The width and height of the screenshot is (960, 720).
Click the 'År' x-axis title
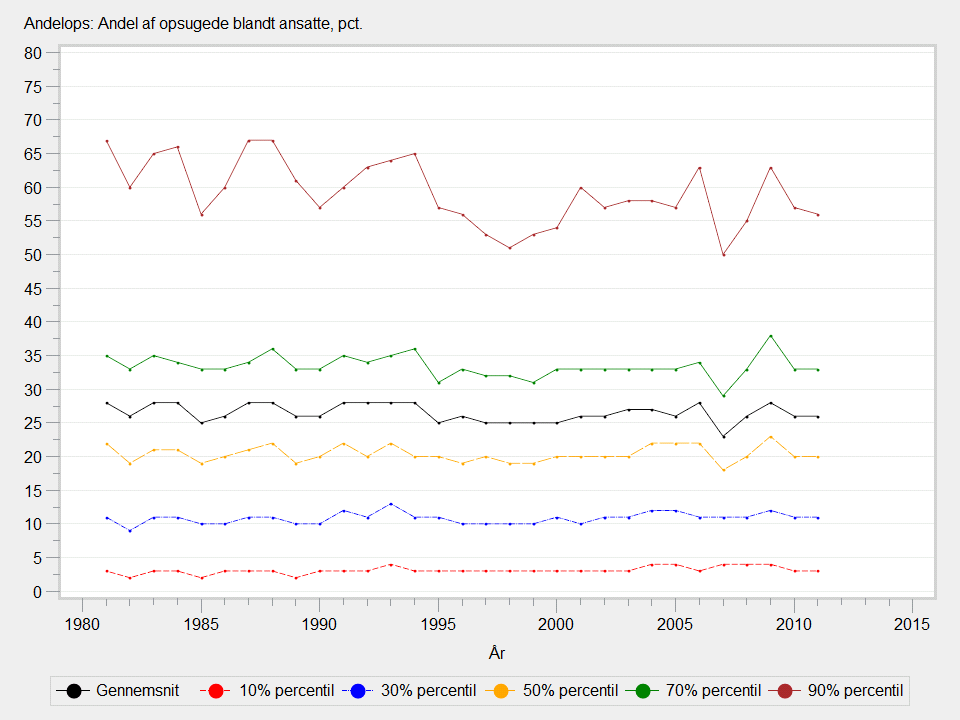(x=497, y=653)
